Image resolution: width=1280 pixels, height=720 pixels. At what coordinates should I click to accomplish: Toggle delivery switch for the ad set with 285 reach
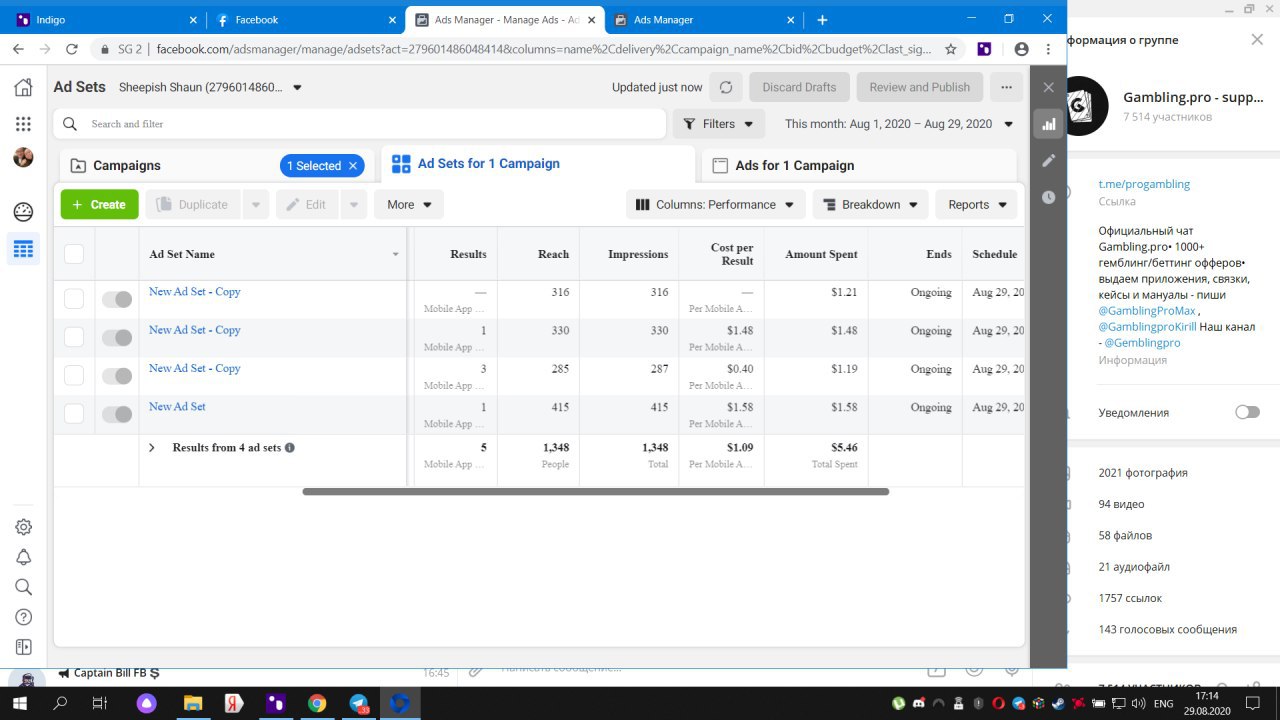117,376
